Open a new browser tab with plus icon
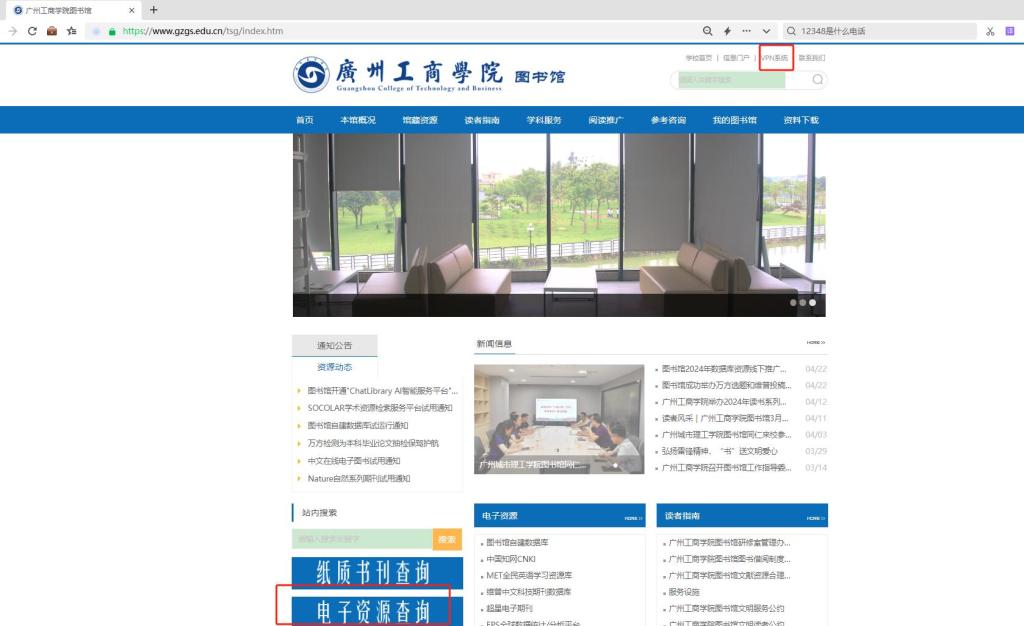This screenshot has height=626, width=1024. point(153,10)
